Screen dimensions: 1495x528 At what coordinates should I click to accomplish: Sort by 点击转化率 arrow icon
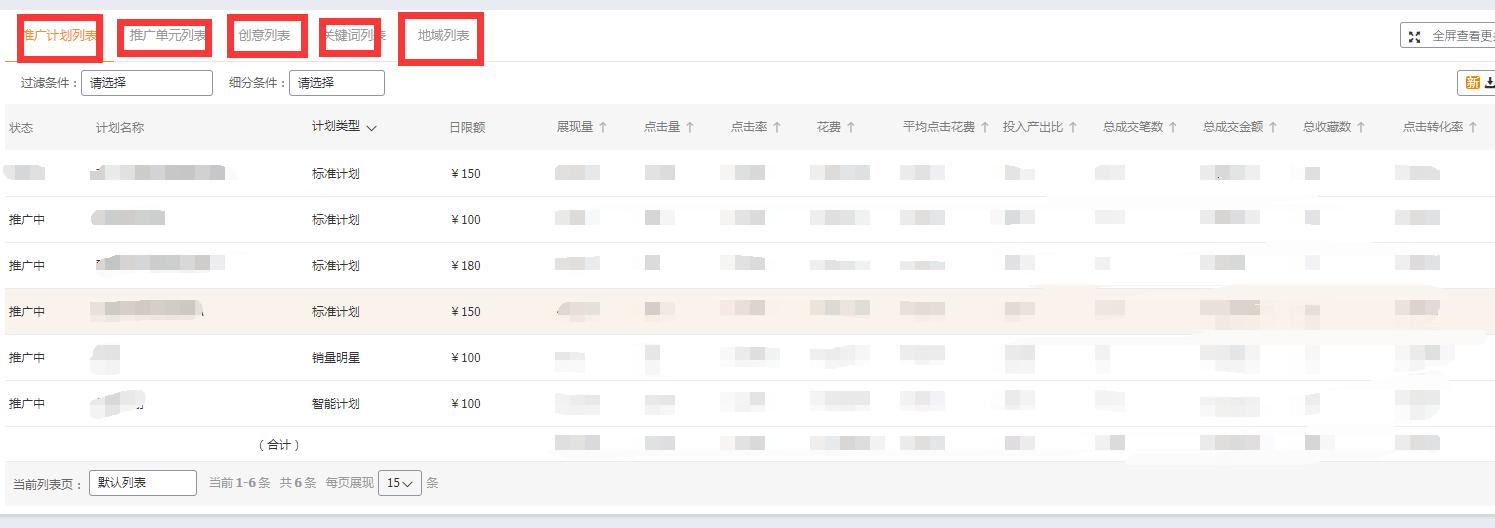click(x=1473, y=127)
